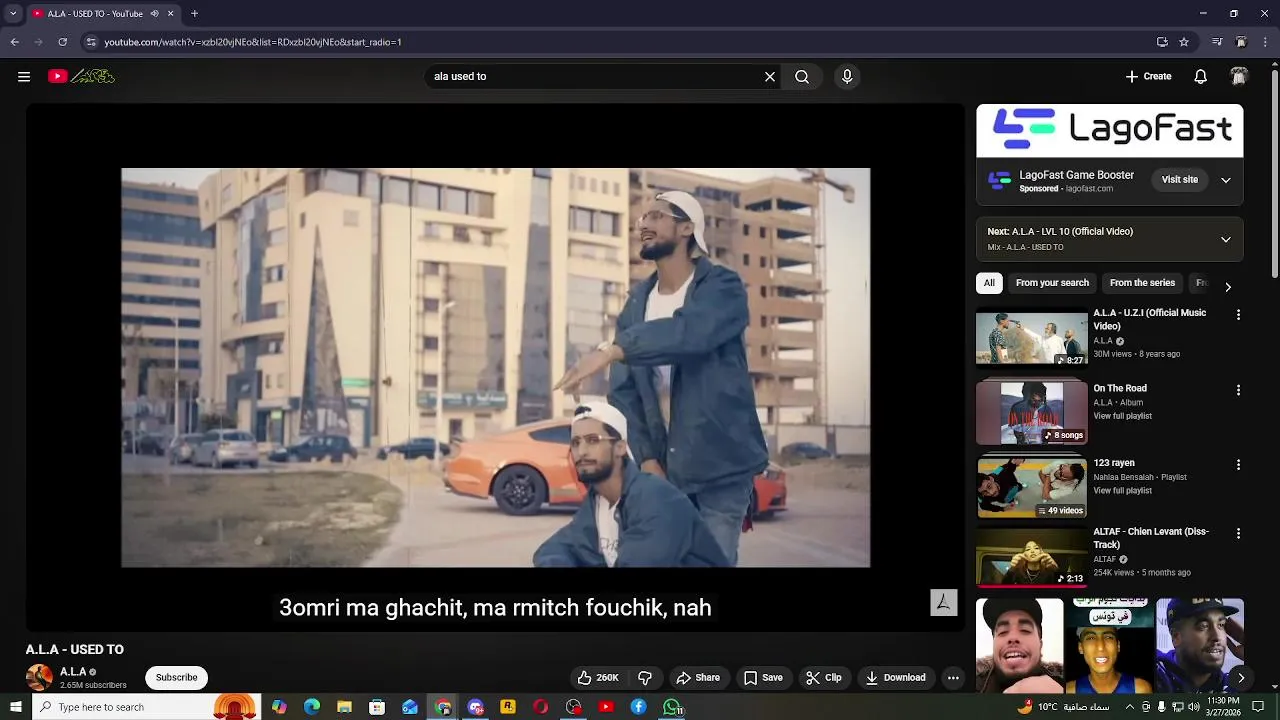Select the From your search chip
Viewport: 1280px width, 720px height.
tap(1052, 283)
